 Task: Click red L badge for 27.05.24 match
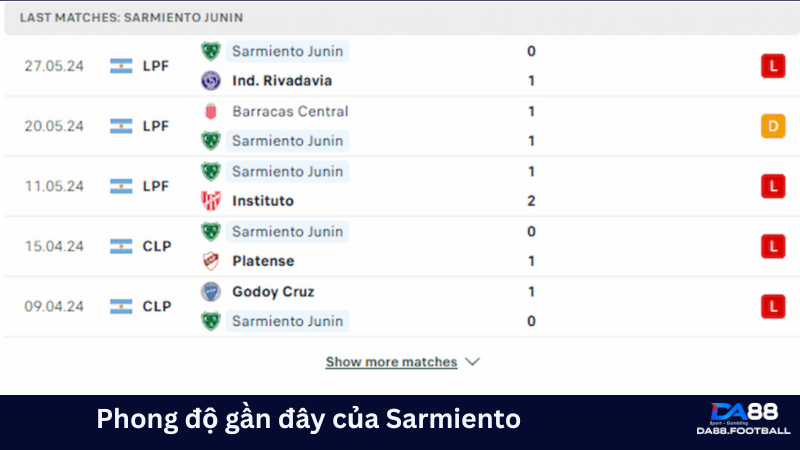772,66
